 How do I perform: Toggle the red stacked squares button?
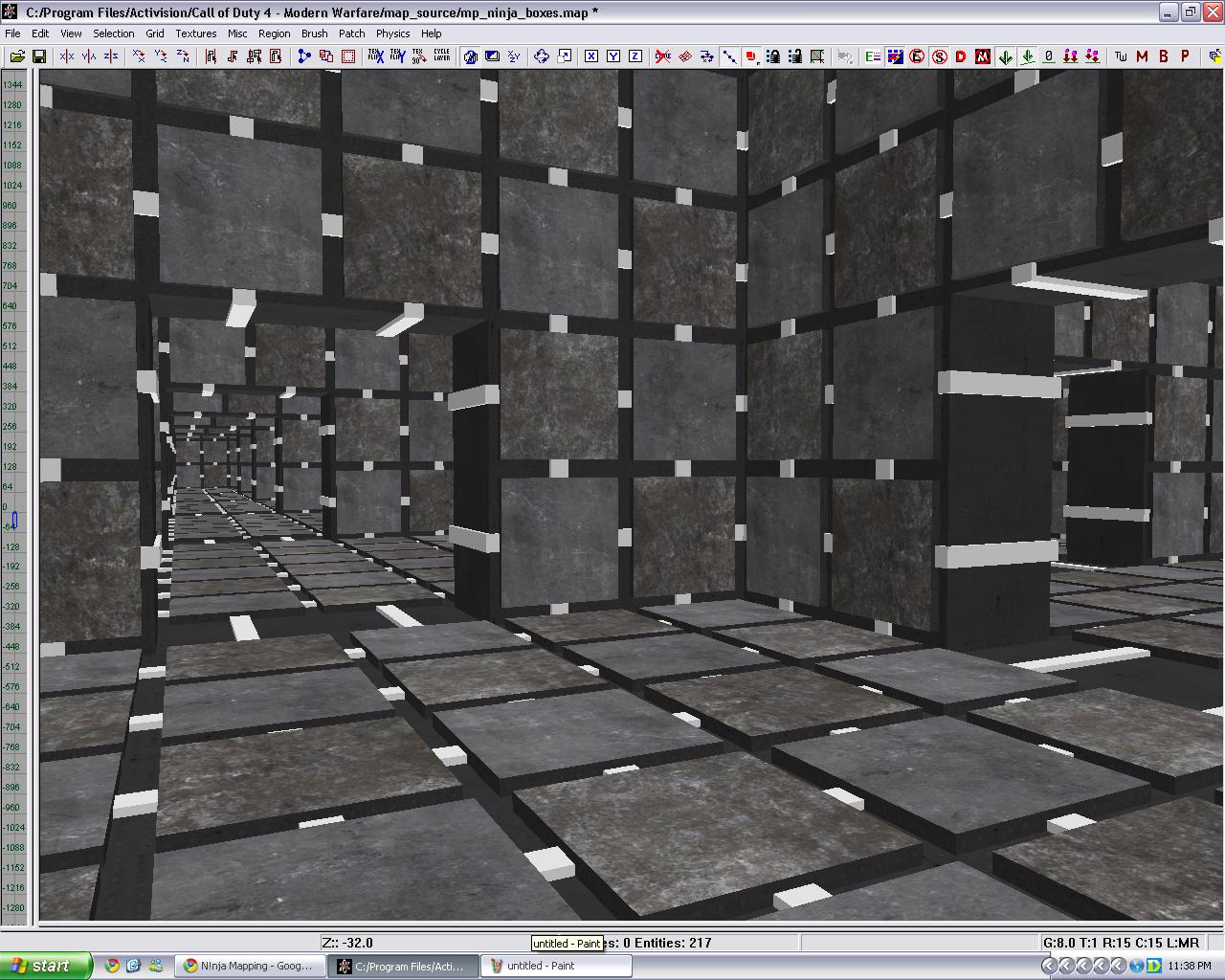point(751,56)
